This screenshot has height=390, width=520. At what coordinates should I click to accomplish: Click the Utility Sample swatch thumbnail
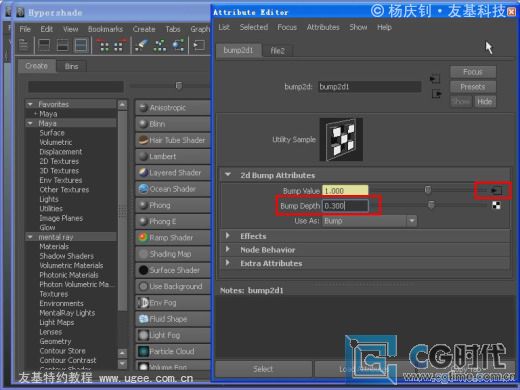click(x=341, y=139)
